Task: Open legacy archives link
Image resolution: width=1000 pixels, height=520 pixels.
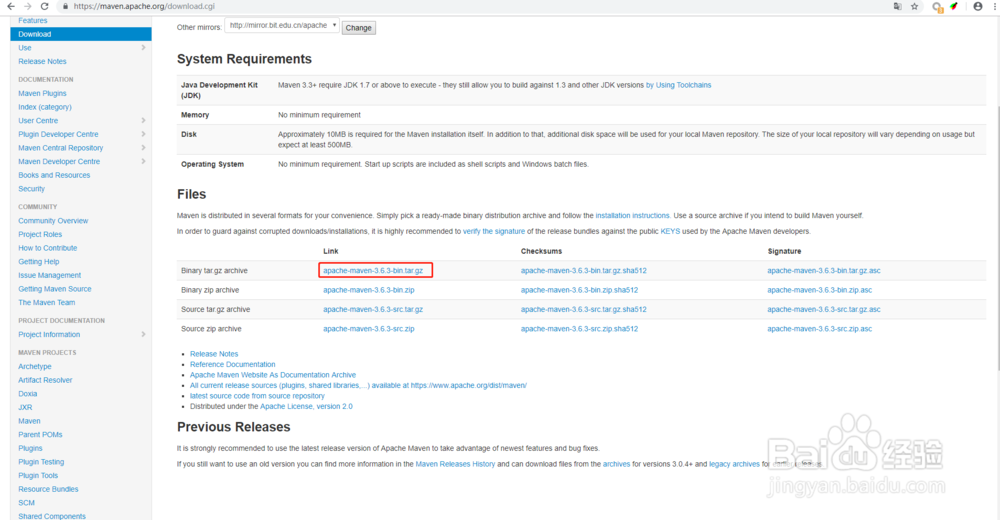Action: (x=734, y=464)
